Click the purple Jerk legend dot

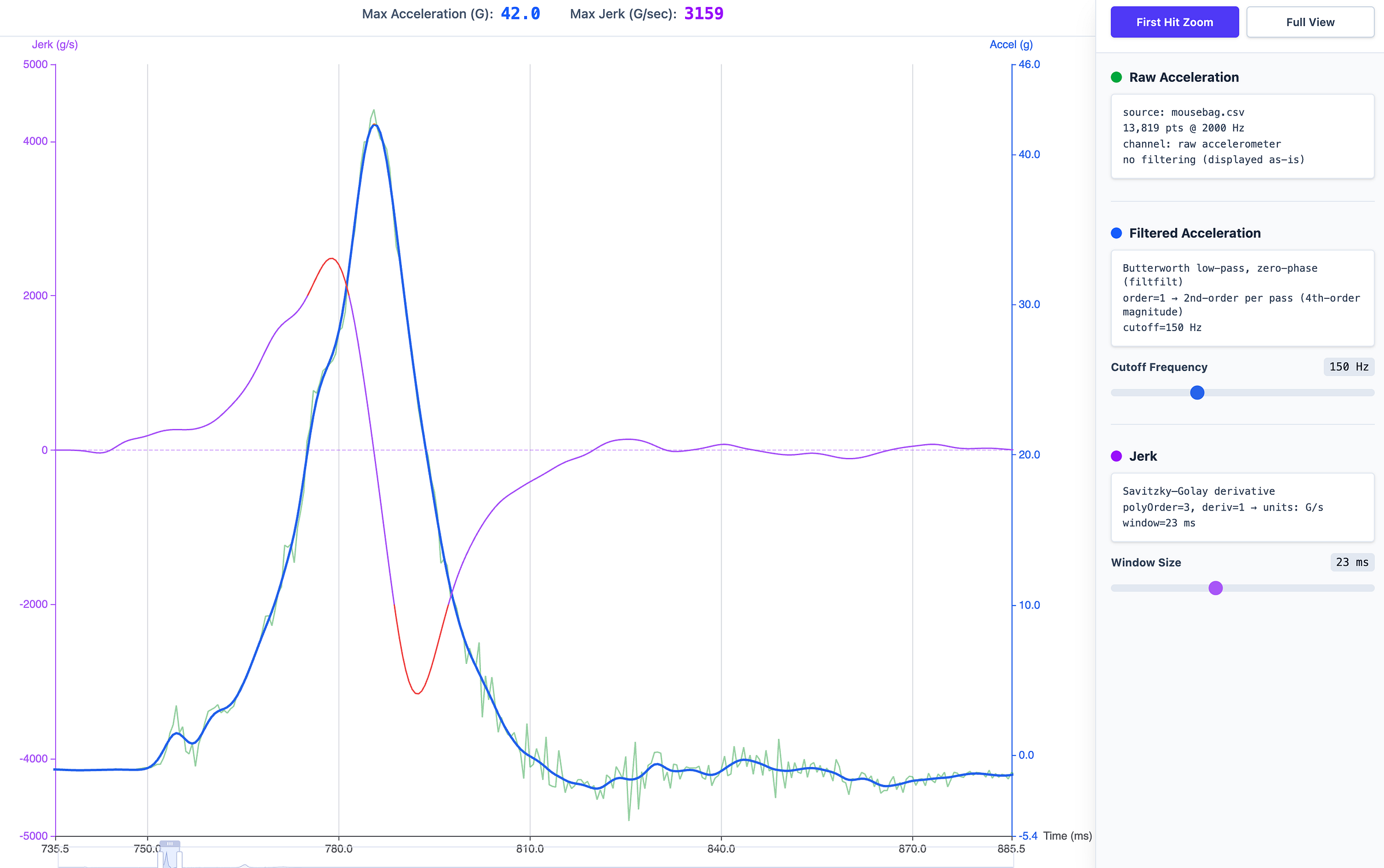(1116, 456)
